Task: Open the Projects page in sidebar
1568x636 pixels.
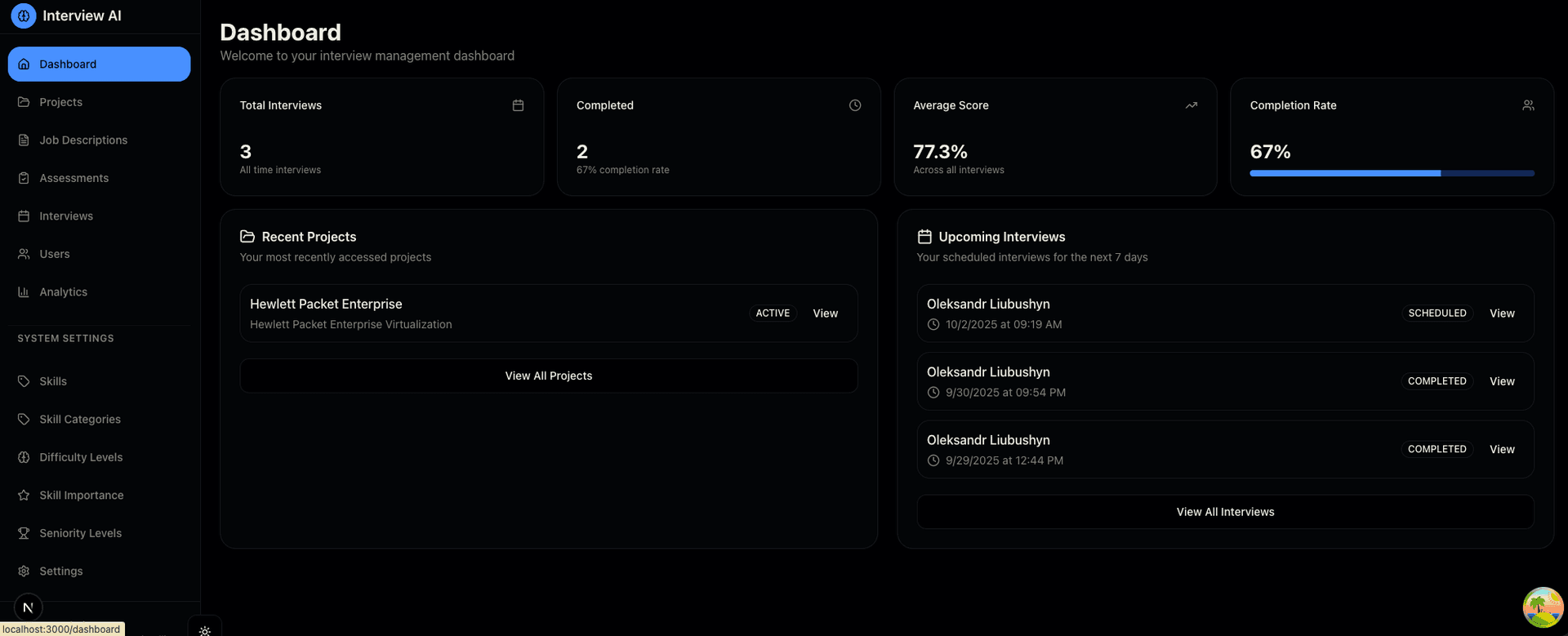Action: point(60,102)
